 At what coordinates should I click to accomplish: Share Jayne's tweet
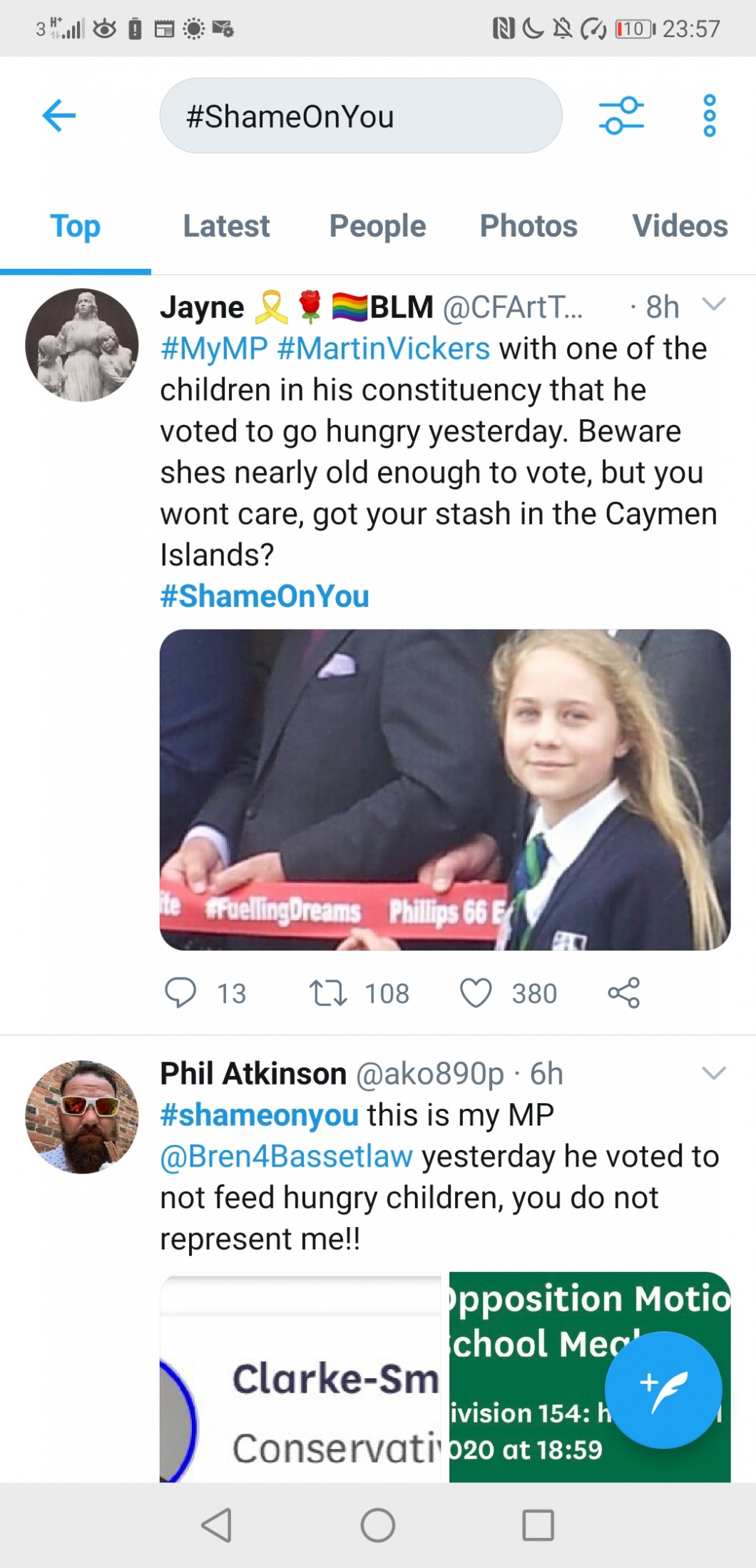624,993
